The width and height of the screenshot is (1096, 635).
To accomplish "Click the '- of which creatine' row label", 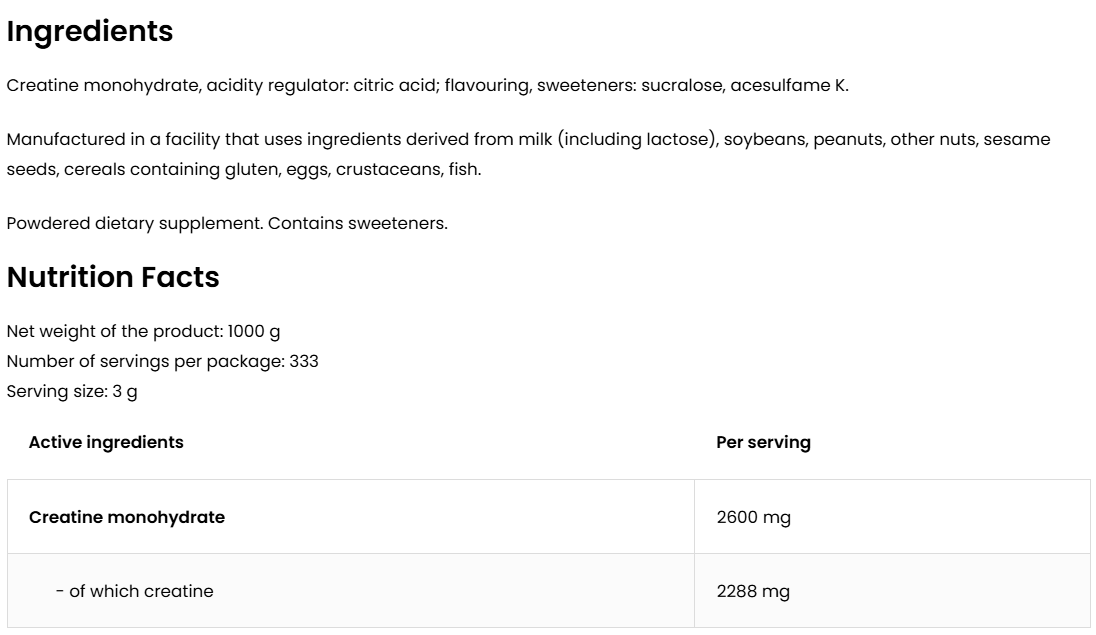I will click(x=134, y=592).
